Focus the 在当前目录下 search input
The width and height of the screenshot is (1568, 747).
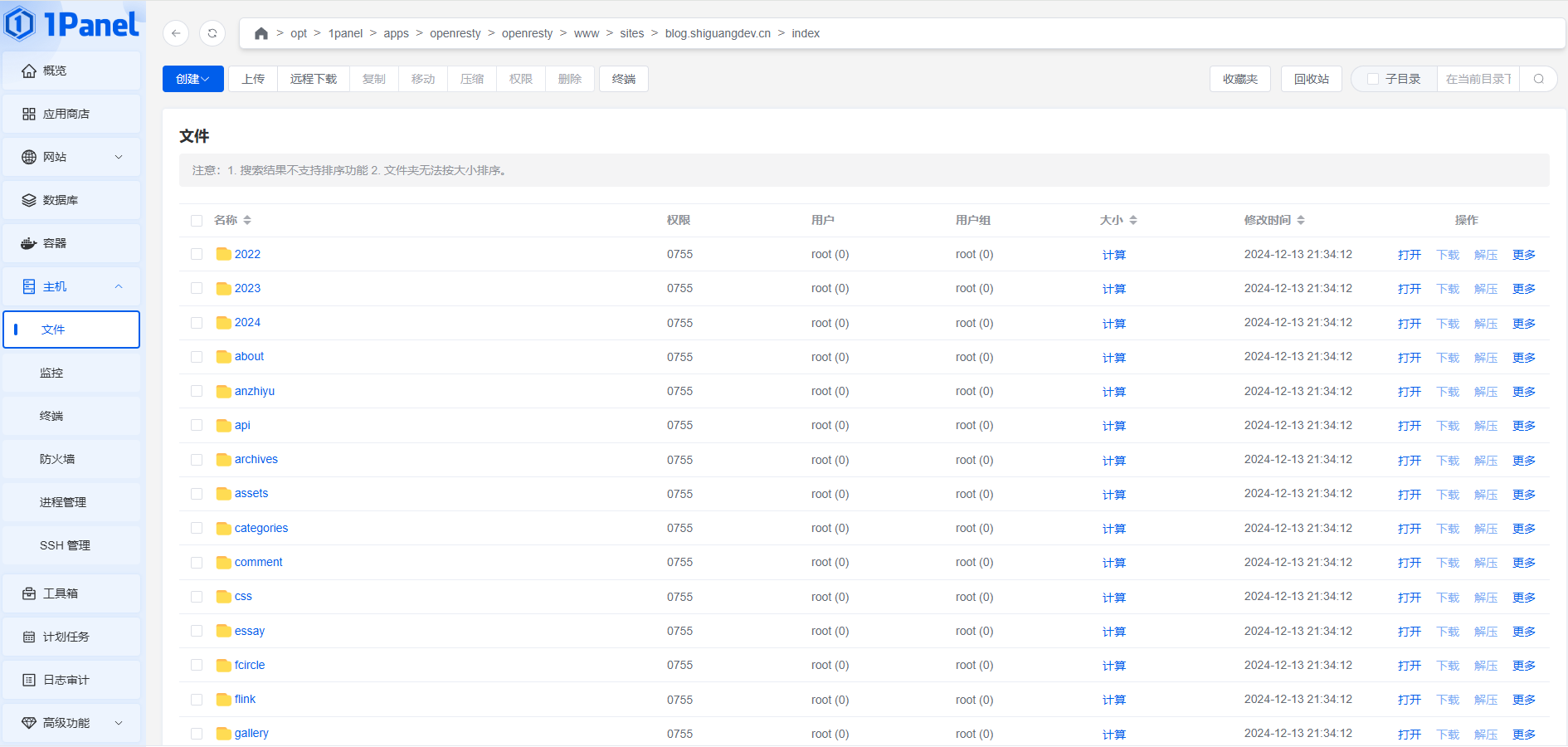coord(1478,79)
